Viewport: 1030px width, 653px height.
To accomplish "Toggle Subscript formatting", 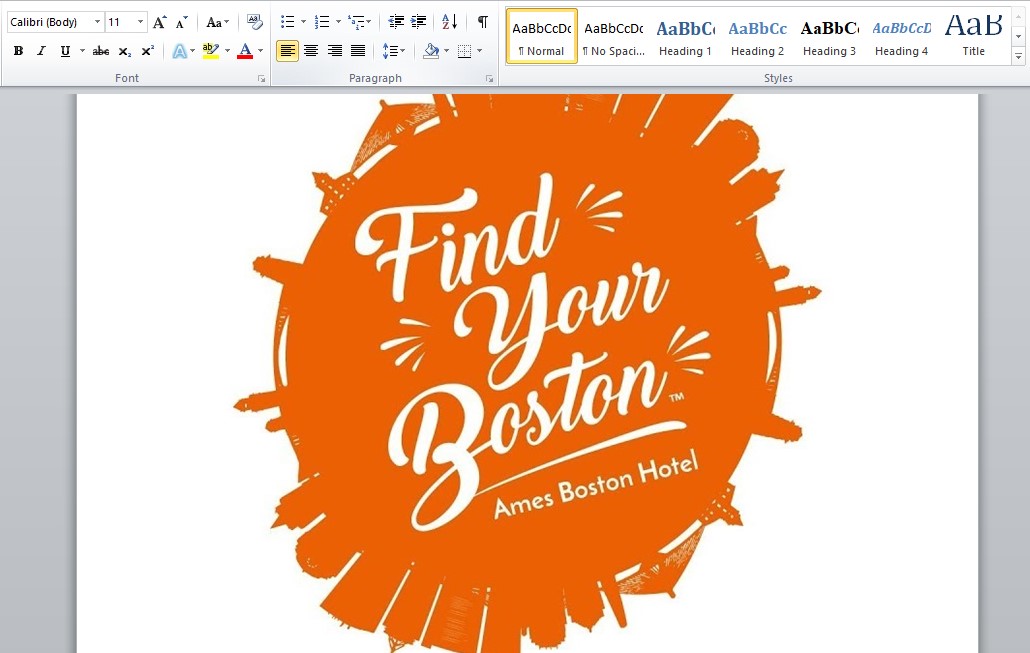I will [x=125, y=51].
